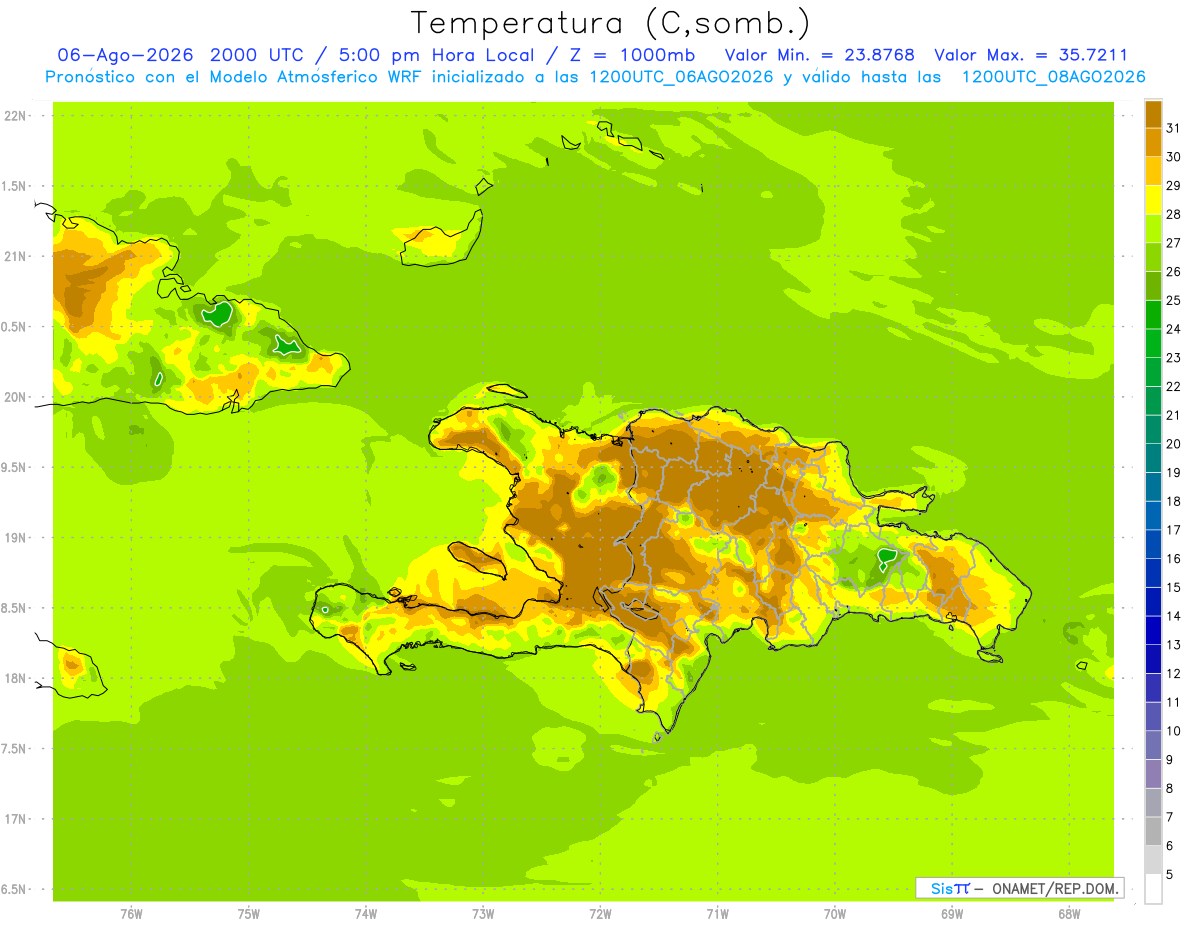Click the "28" colorbar scale label
The image size is (1200, 927).
pyautogui.click(x=1174, y=214)
